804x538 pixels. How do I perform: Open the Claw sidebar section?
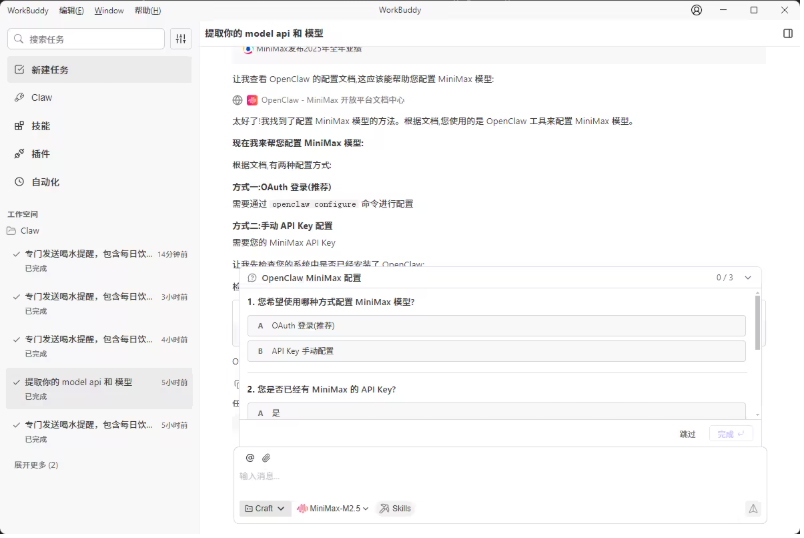(x=99, y=97)
